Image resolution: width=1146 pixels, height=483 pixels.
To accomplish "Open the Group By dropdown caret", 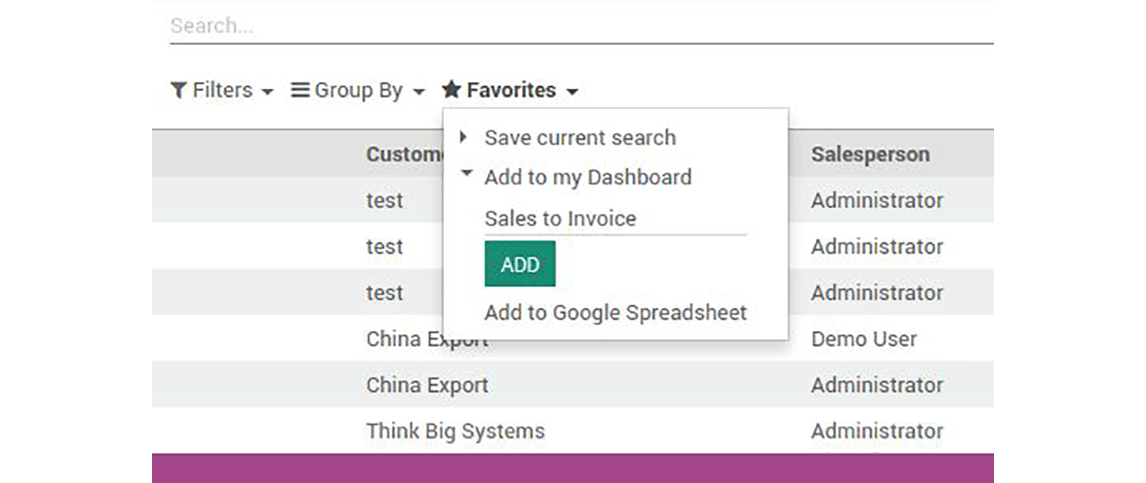I will coord(418,92).
